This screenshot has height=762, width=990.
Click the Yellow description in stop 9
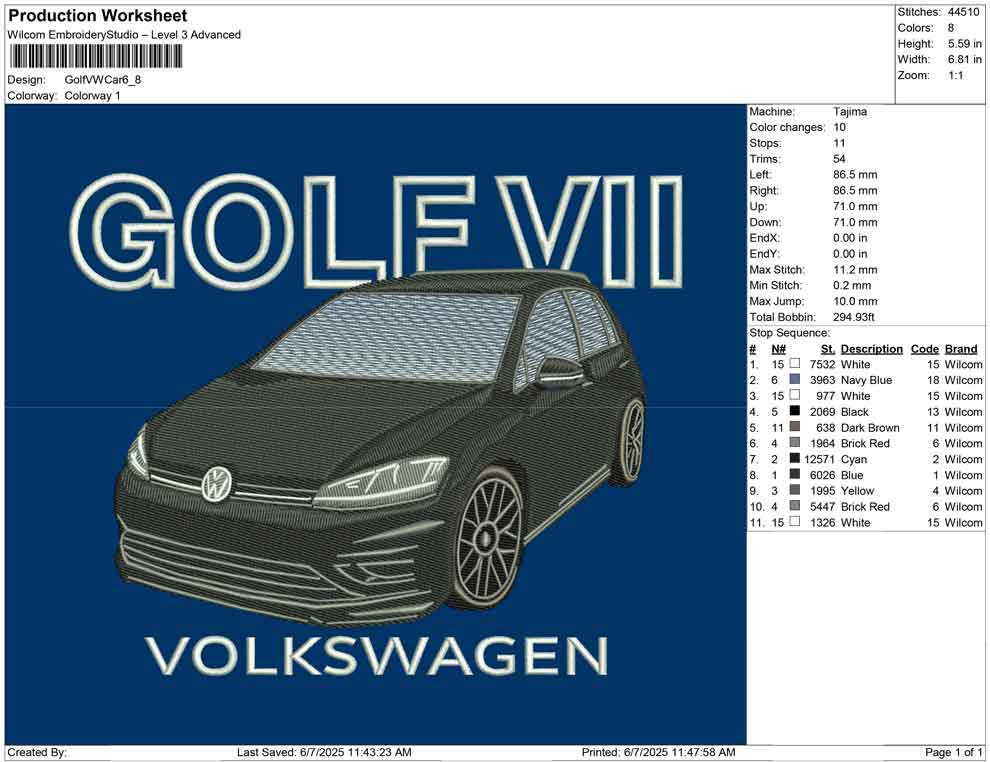[x=857, y=491]
